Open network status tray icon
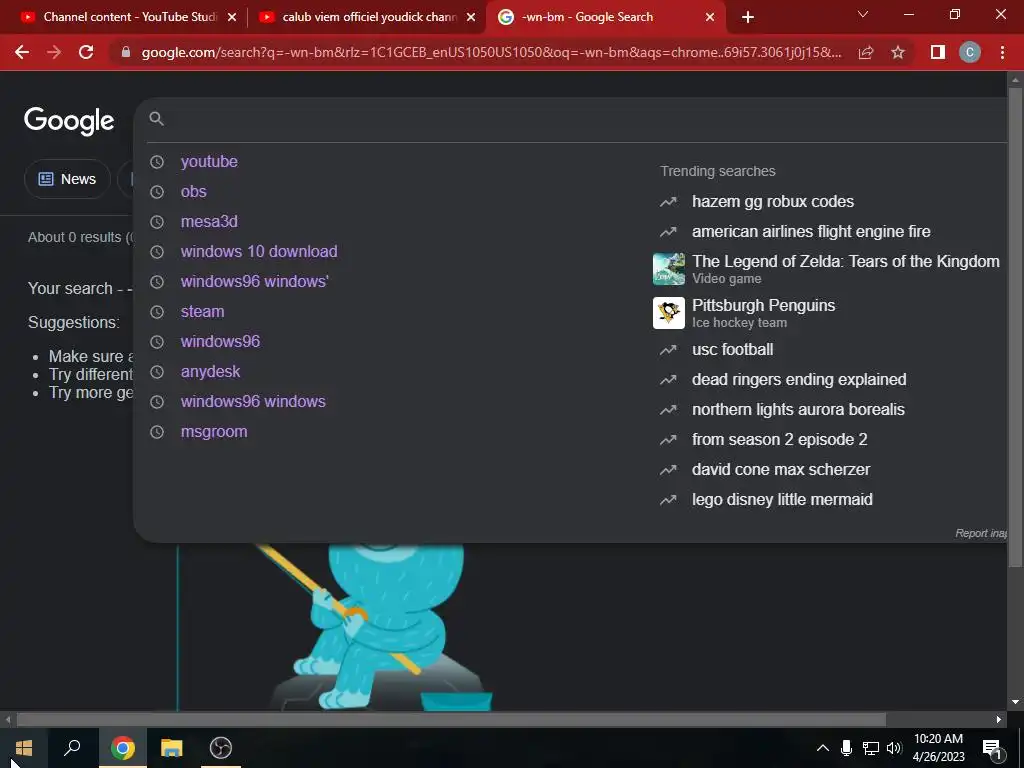 871,748
